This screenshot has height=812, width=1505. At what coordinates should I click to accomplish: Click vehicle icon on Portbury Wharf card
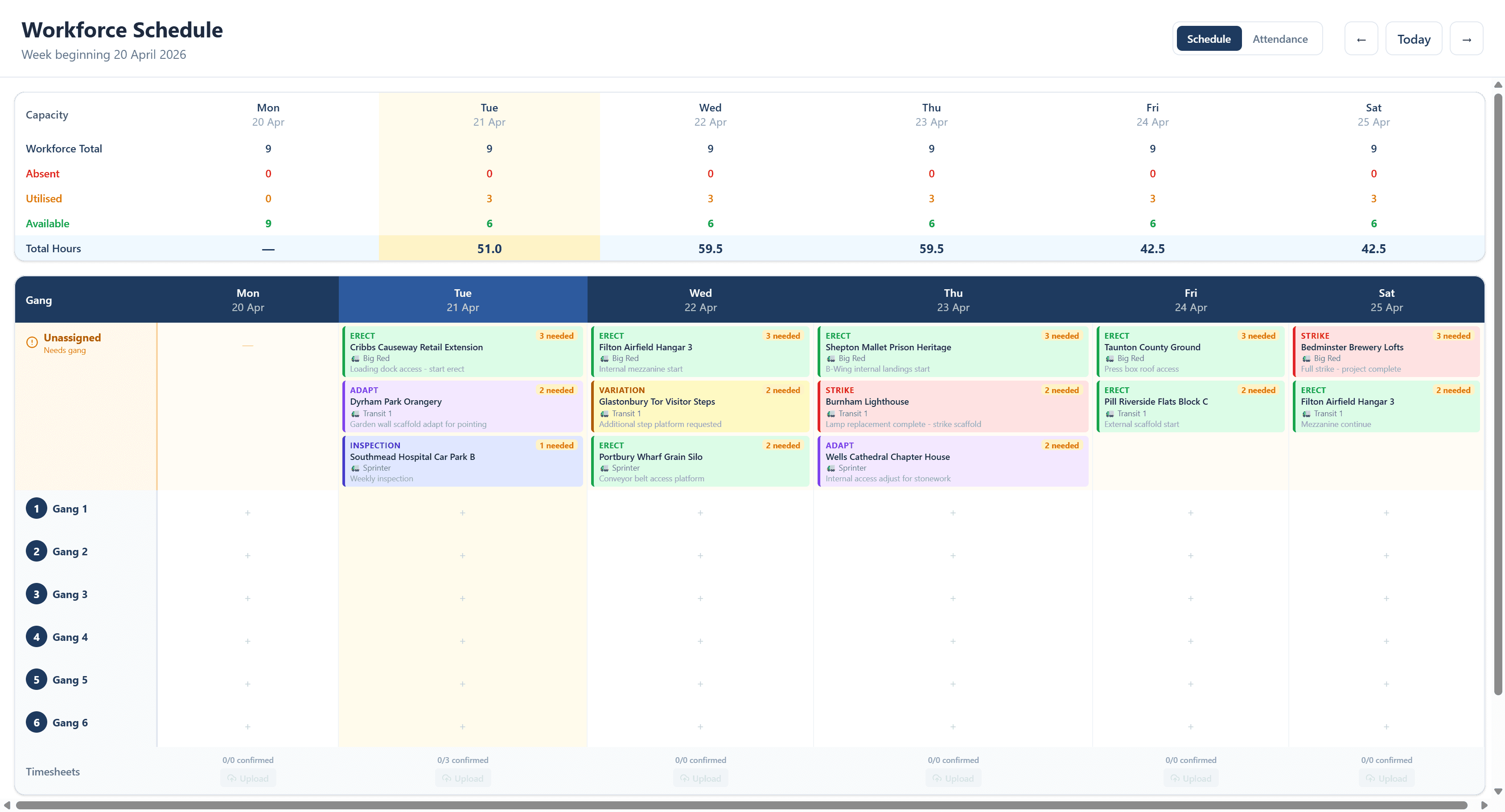click(x=604, y=468)
